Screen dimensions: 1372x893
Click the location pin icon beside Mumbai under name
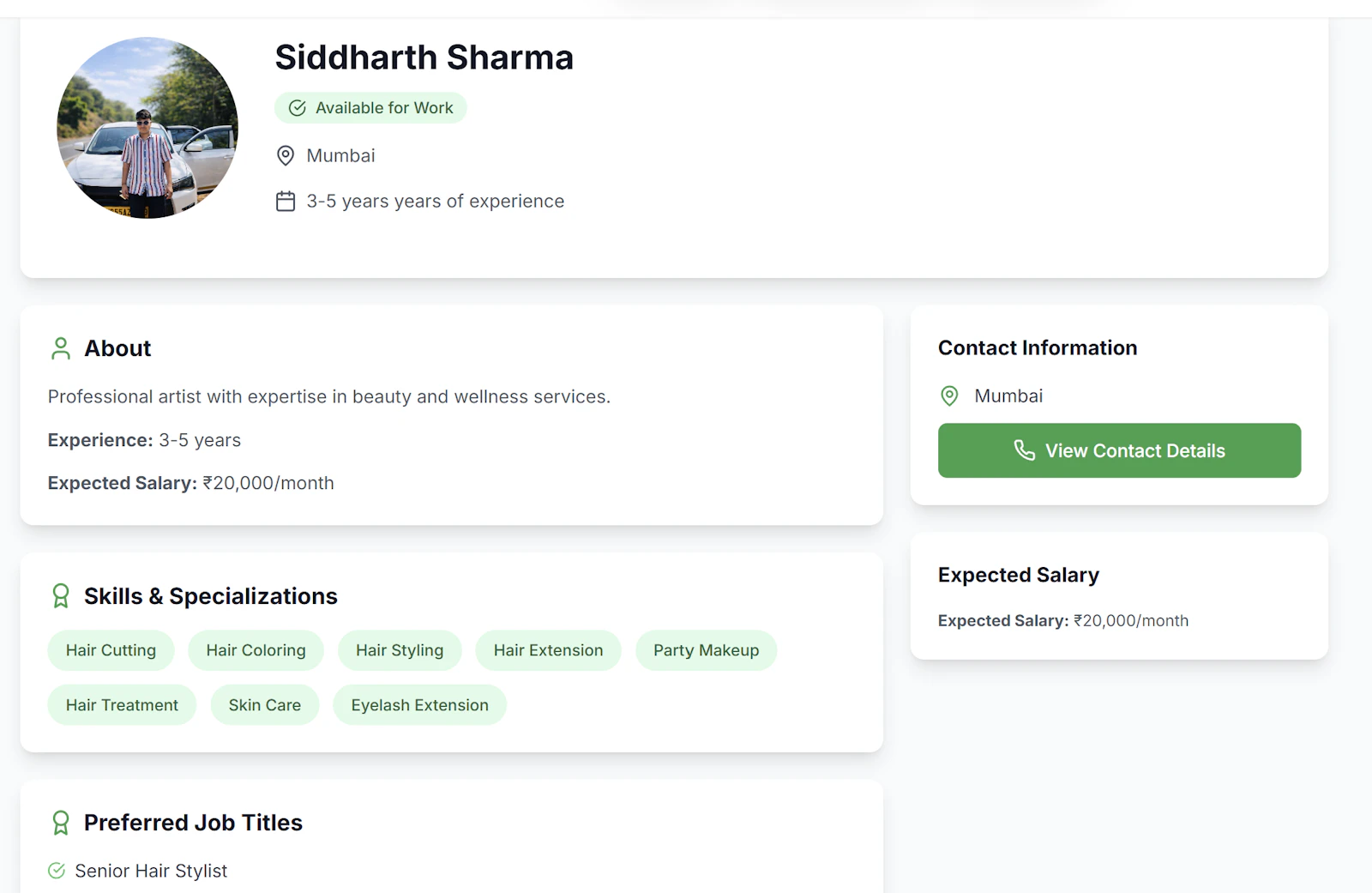pyautogui.click(x=286, y=155)
